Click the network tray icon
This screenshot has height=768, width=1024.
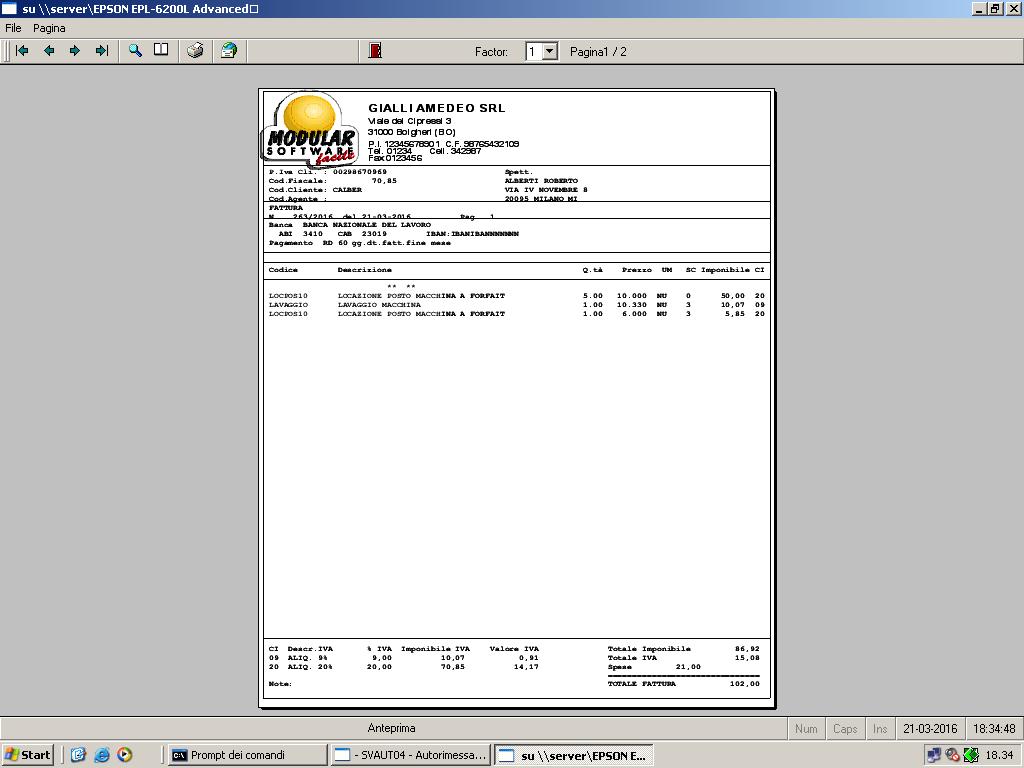point(934,755)
